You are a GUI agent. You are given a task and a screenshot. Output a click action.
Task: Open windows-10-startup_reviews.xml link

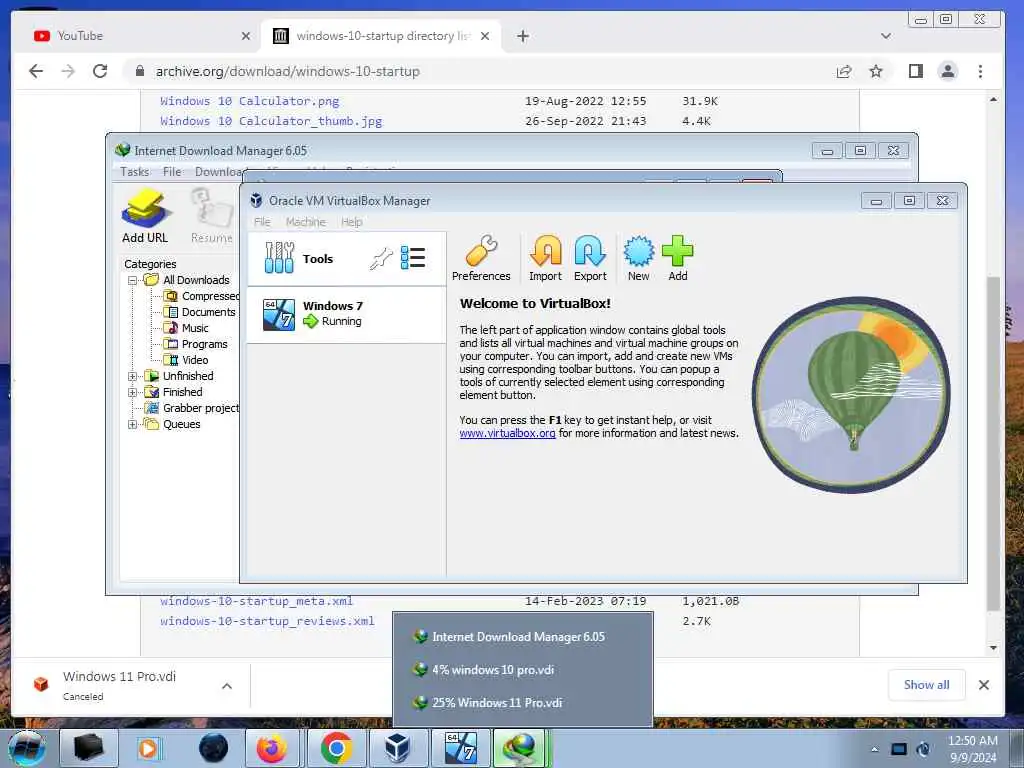(x=267, y=621)
